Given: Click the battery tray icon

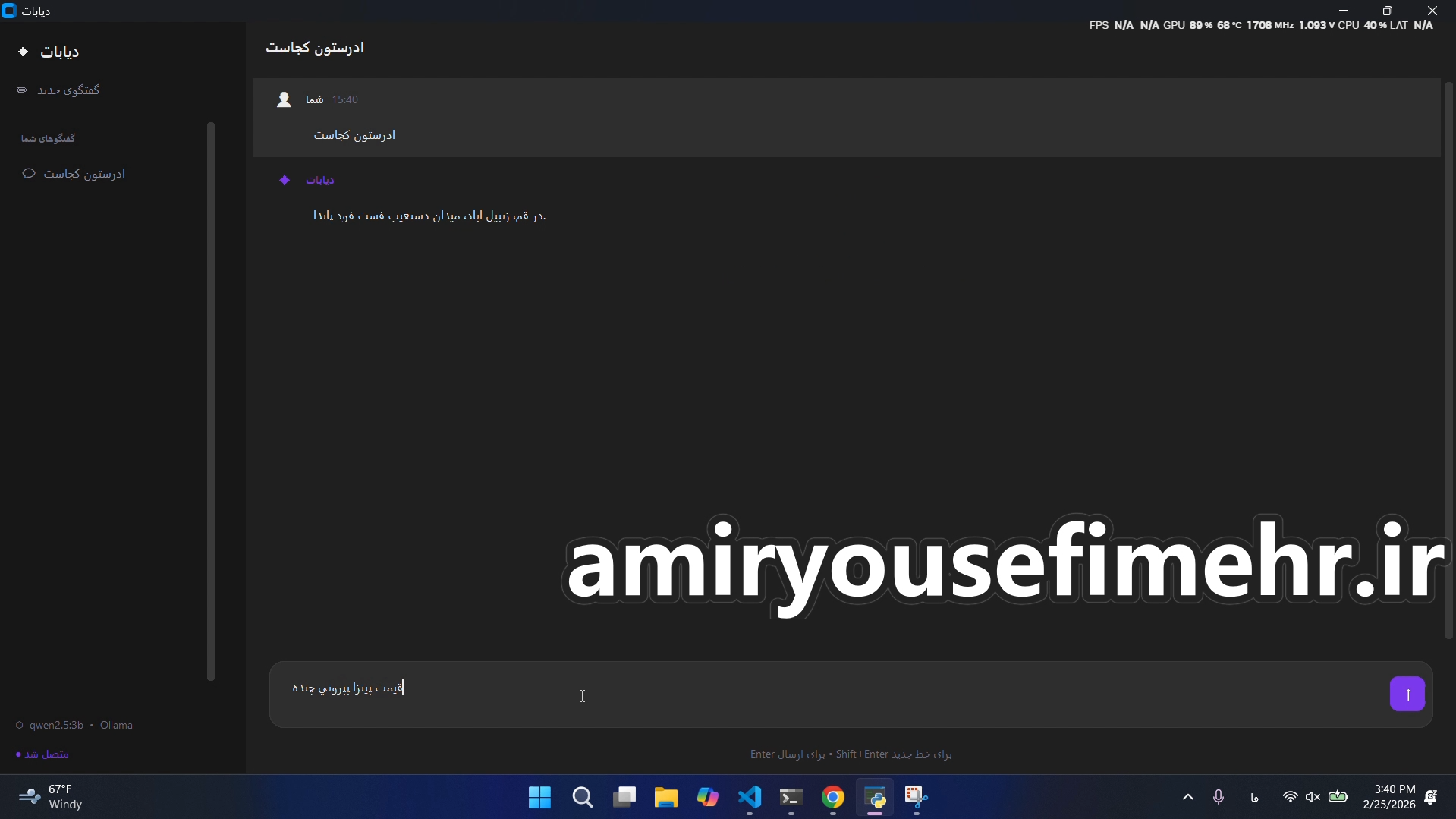Looking at the screenshot, I should tap(1338, 797).
